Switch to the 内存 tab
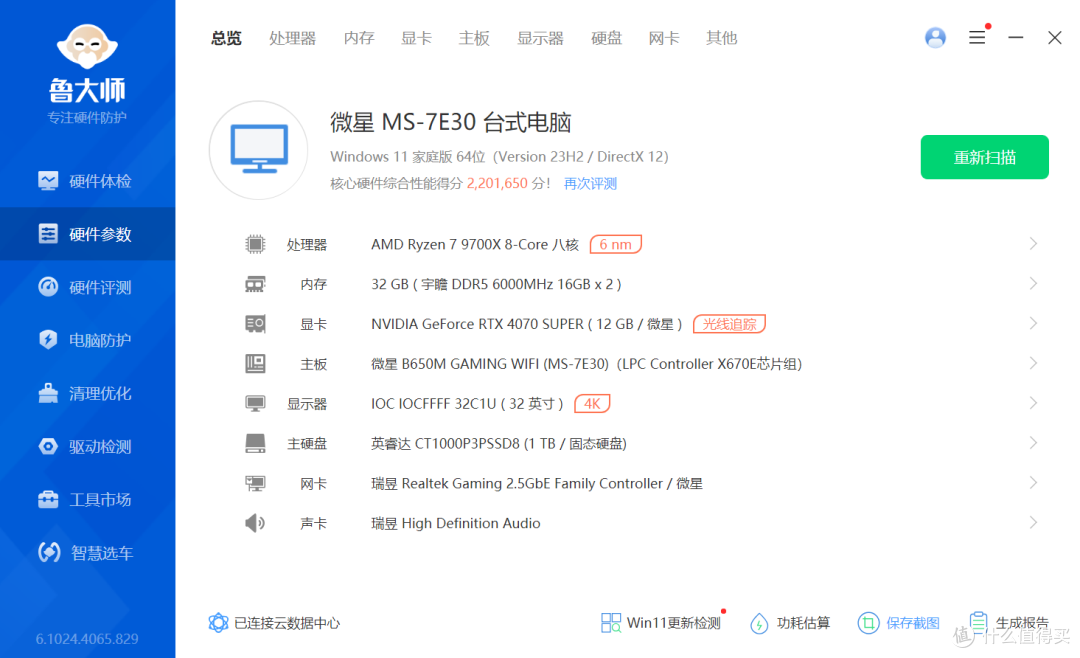Image resolution: width=1080 pixels, height=658 pixels. pos(359,38)
